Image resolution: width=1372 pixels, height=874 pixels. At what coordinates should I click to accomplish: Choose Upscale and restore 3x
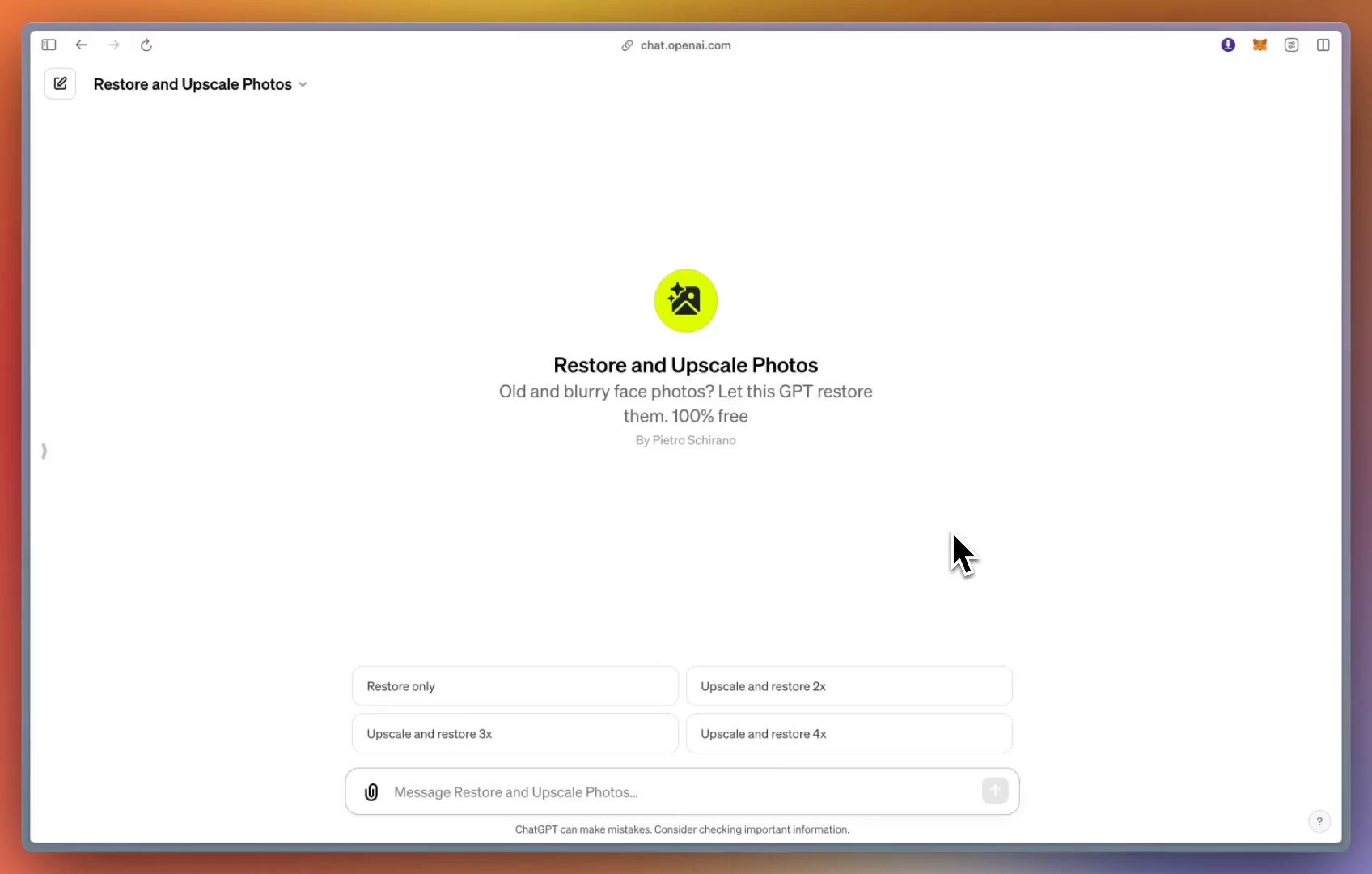[x=515, y=734]
